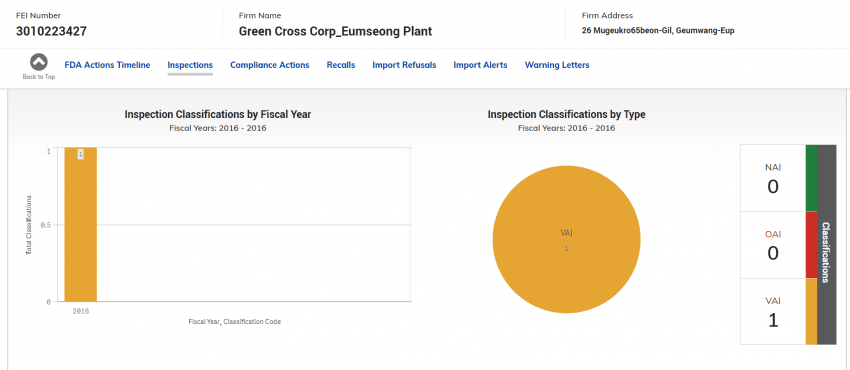850x370 pixels.
Task: Click the VAI orange pie slice
Action: pyautogui.click(x=566, y=239)
